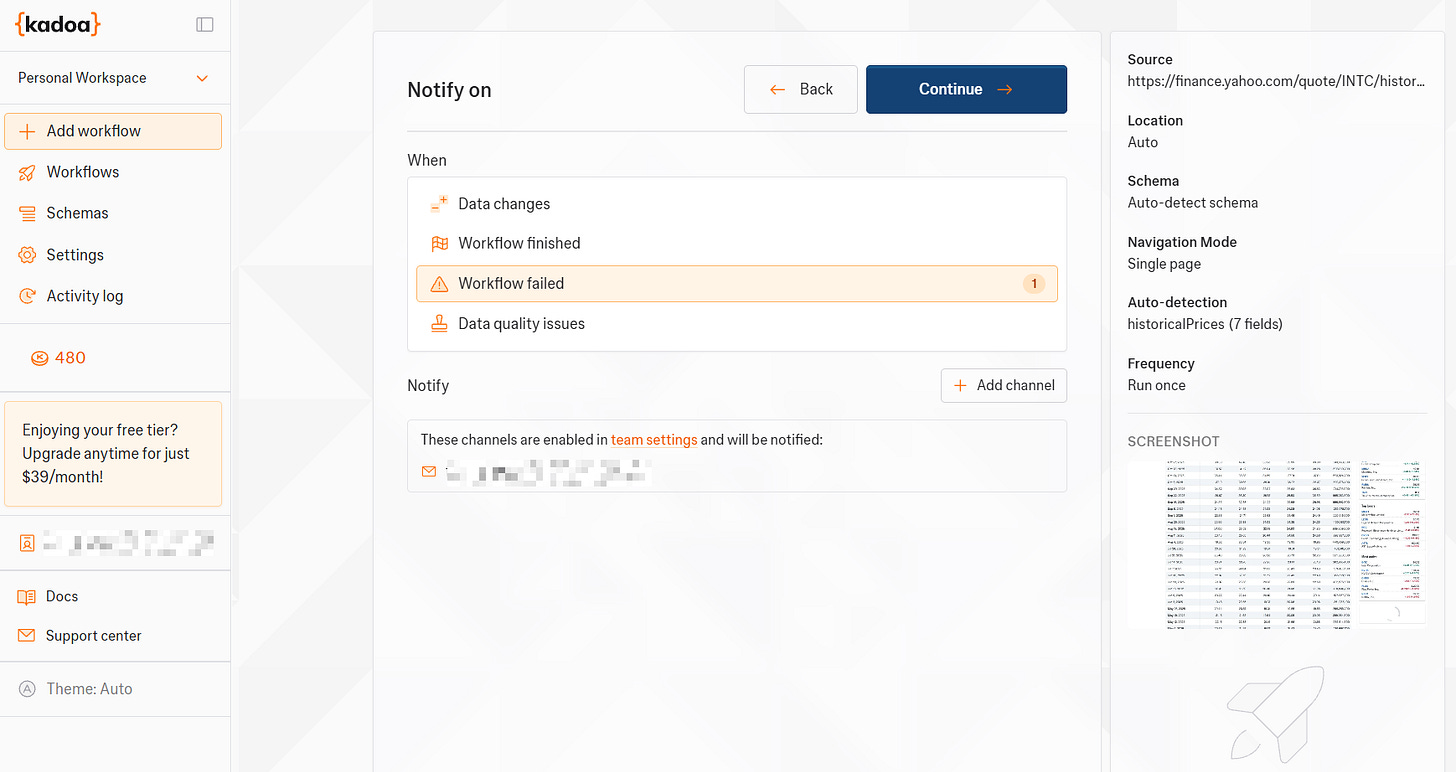Click the Settings gear icon in sidebar

(x=25, y=254)
